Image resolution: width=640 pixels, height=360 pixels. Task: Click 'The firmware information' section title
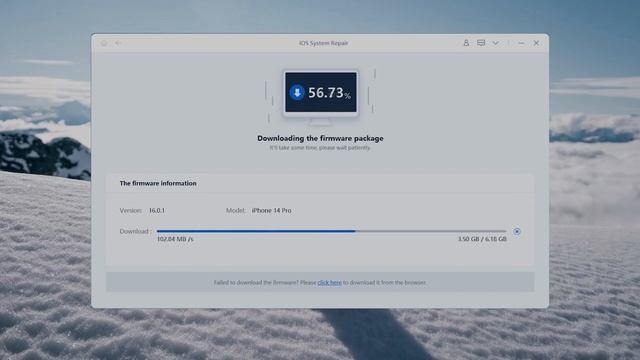click(158, 183)
